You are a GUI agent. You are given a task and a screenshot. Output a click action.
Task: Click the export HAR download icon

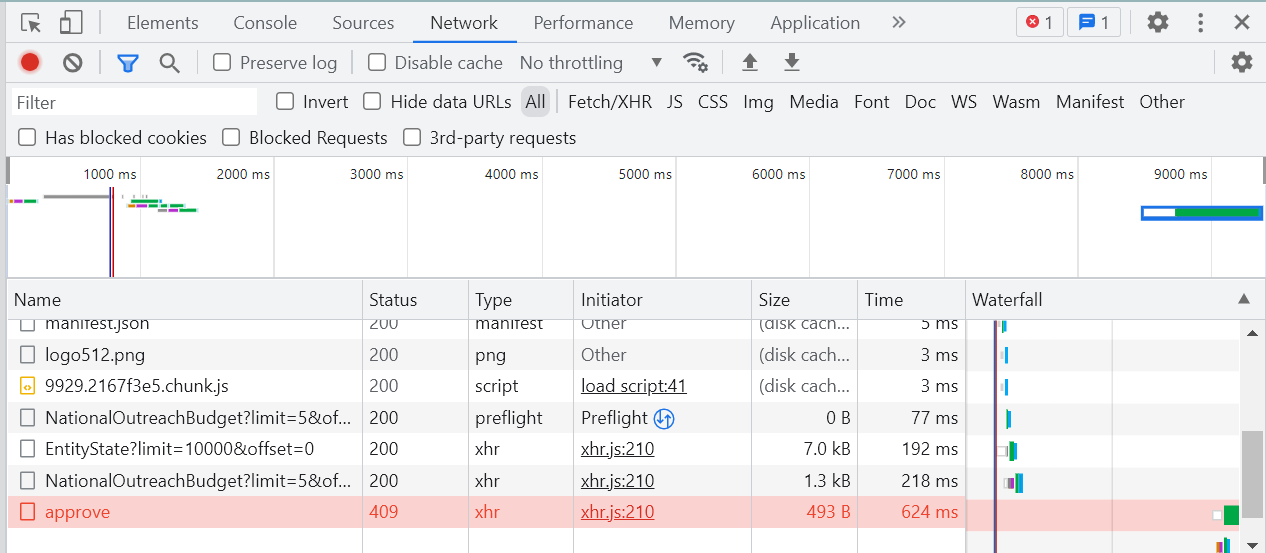point(792,63)
